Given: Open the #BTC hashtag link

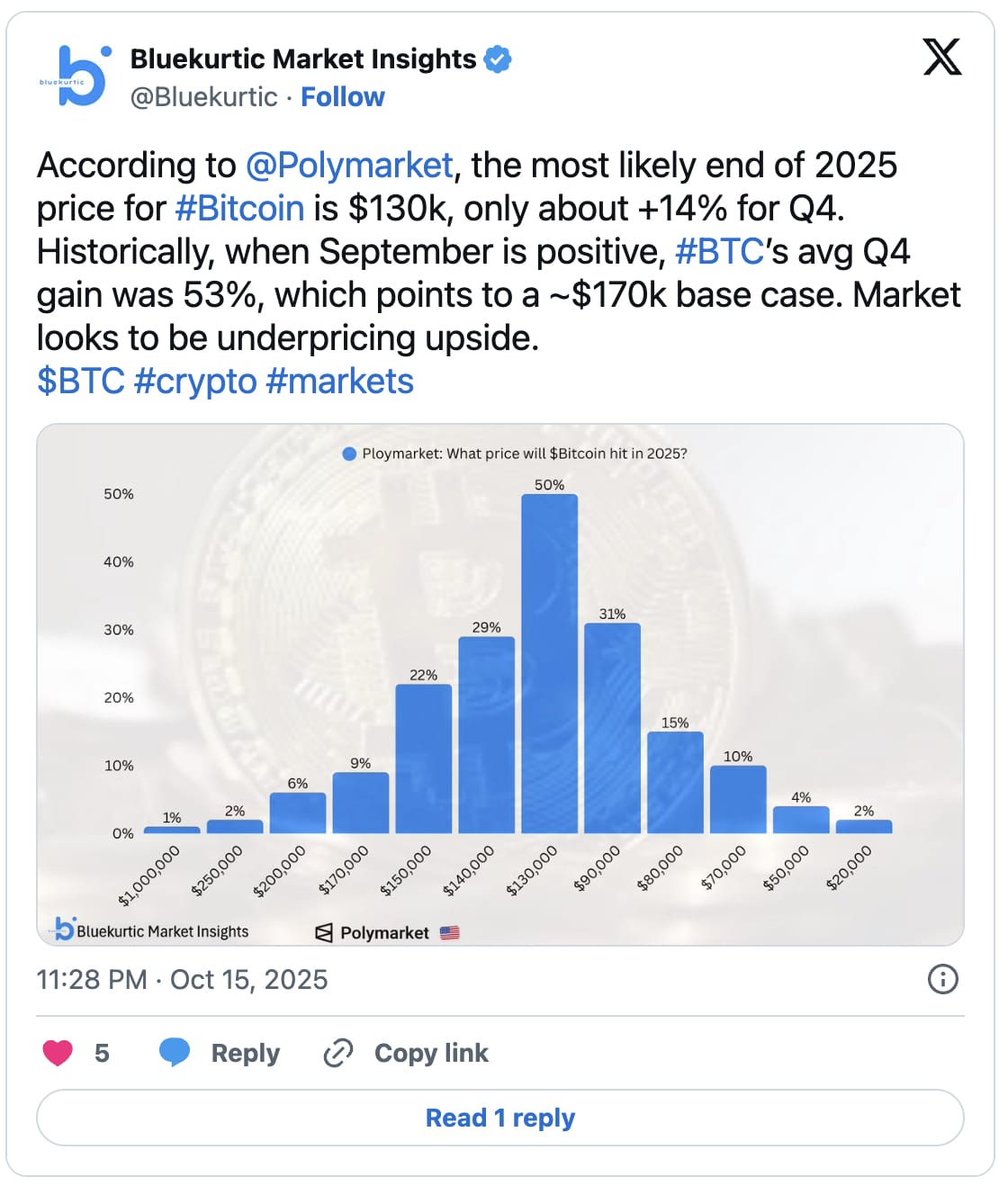Looking at the screenshot, I should pyautogui.click(x=719, y=252).
